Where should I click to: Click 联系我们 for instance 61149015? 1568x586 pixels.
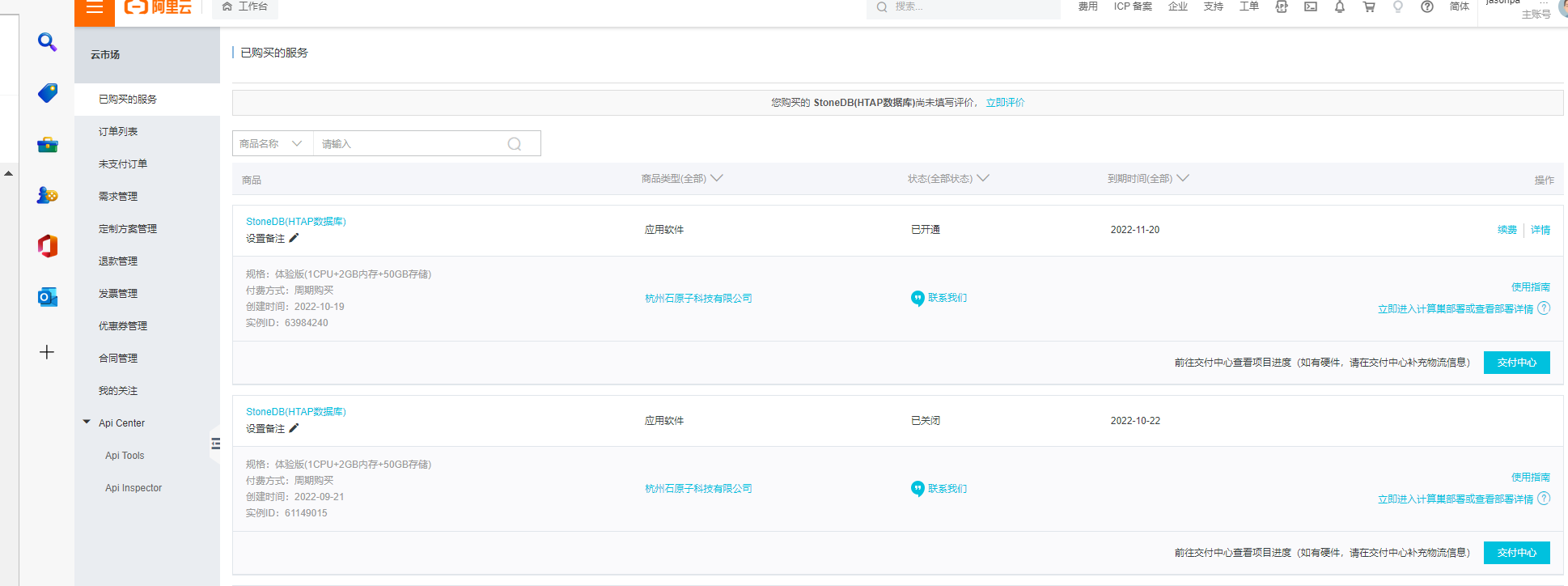(x=939, y=489)
